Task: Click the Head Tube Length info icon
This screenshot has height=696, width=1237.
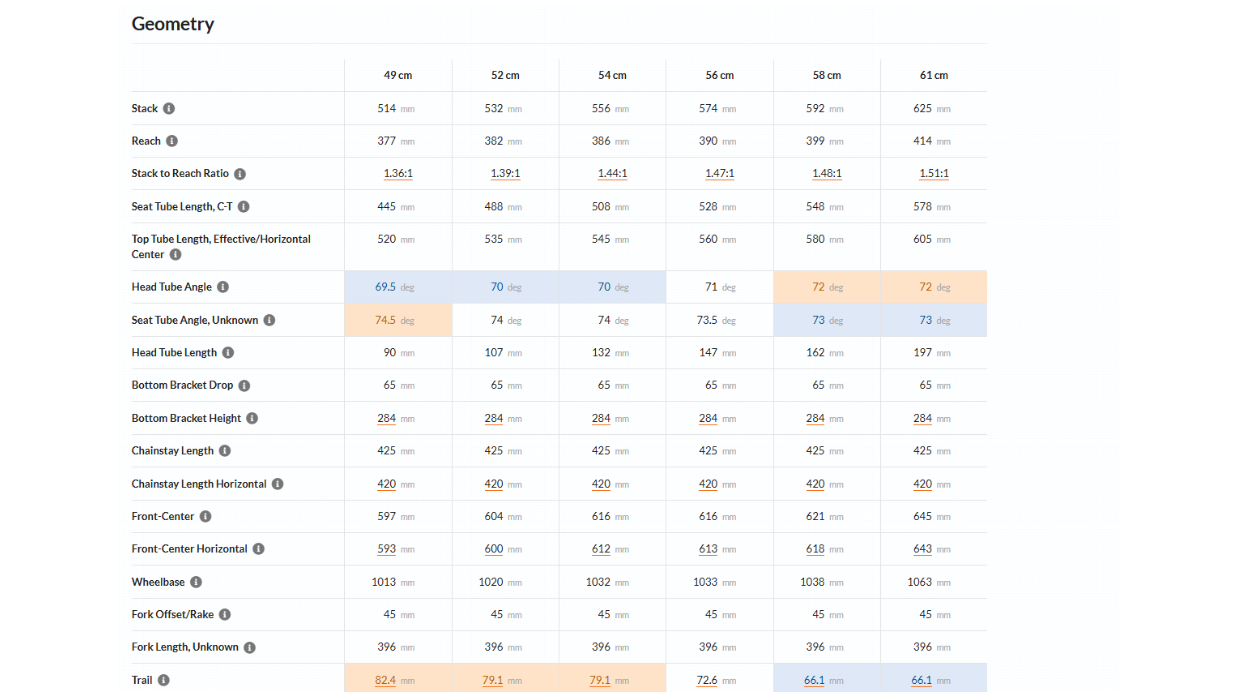Action: 228,353
